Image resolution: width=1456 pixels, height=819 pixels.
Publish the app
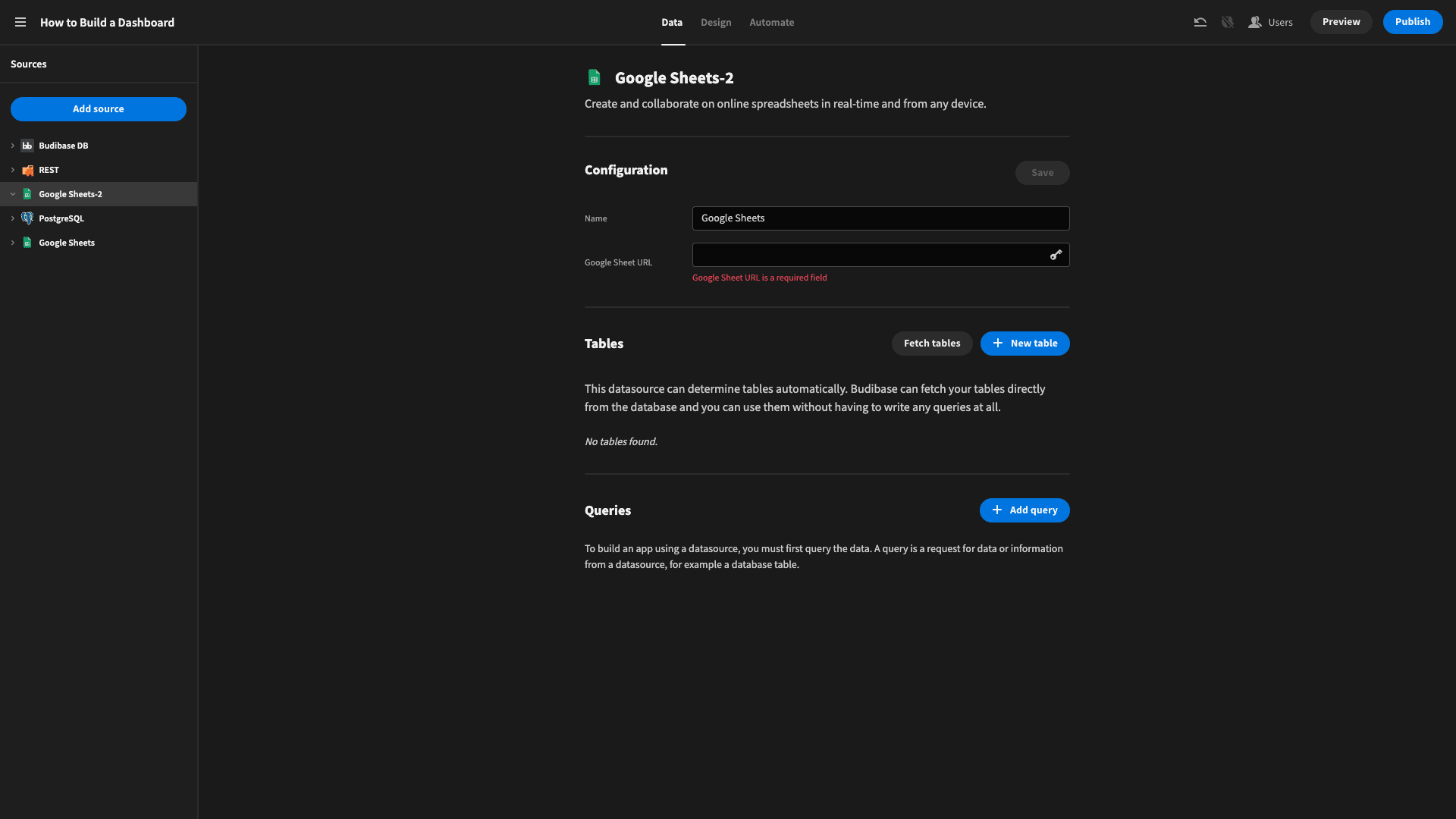[x=1413, y=22]
